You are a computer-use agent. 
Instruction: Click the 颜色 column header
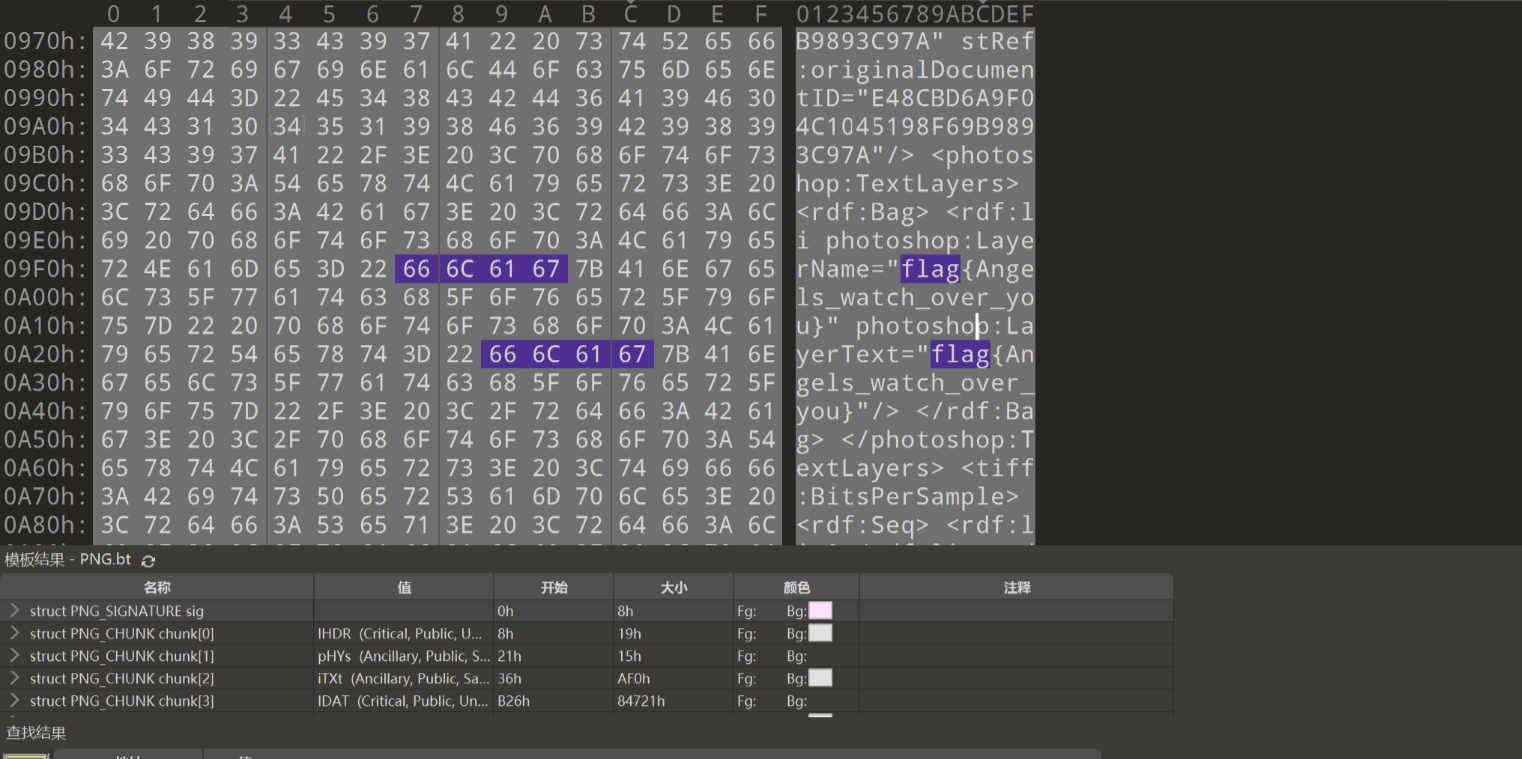coord(796,587)
